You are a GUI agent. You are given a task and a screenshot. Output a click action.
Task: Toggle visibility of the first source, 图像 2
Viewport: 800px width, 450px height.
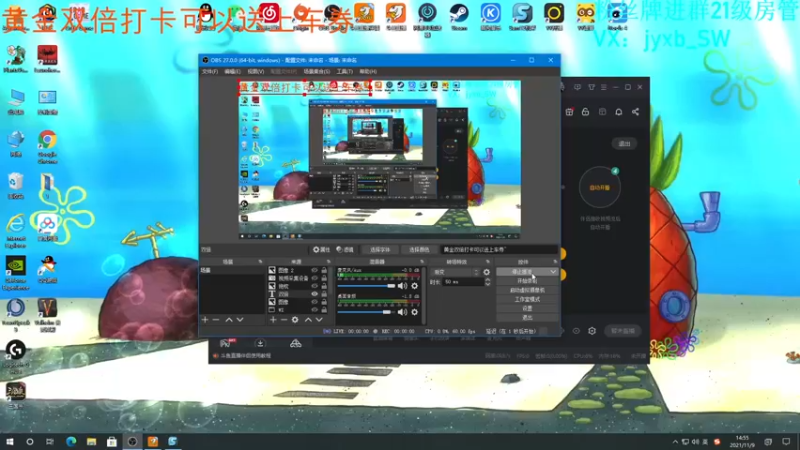click(x=314, y=270)
